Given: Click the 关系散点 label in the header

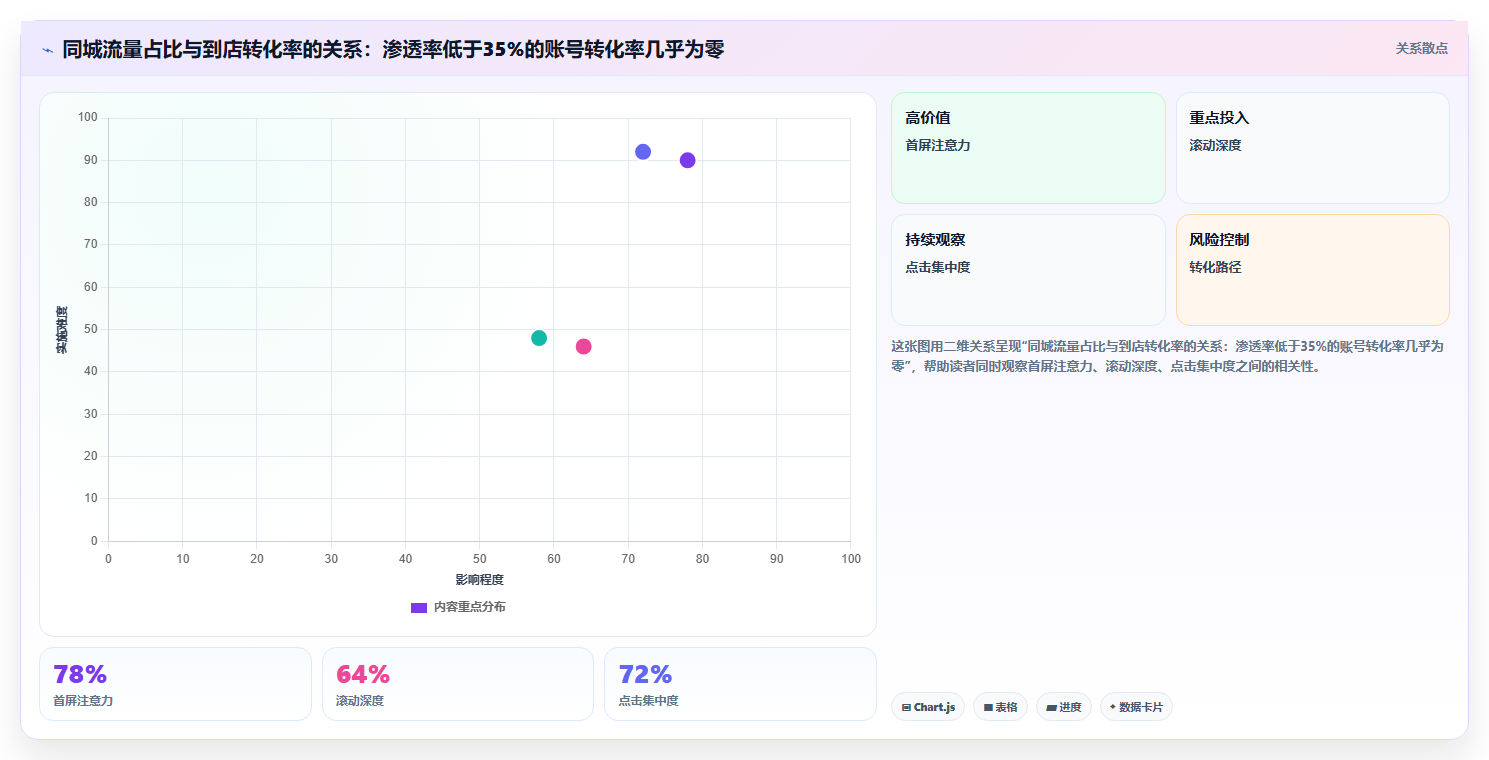Looking at the screenshot, I should 1421,48.
